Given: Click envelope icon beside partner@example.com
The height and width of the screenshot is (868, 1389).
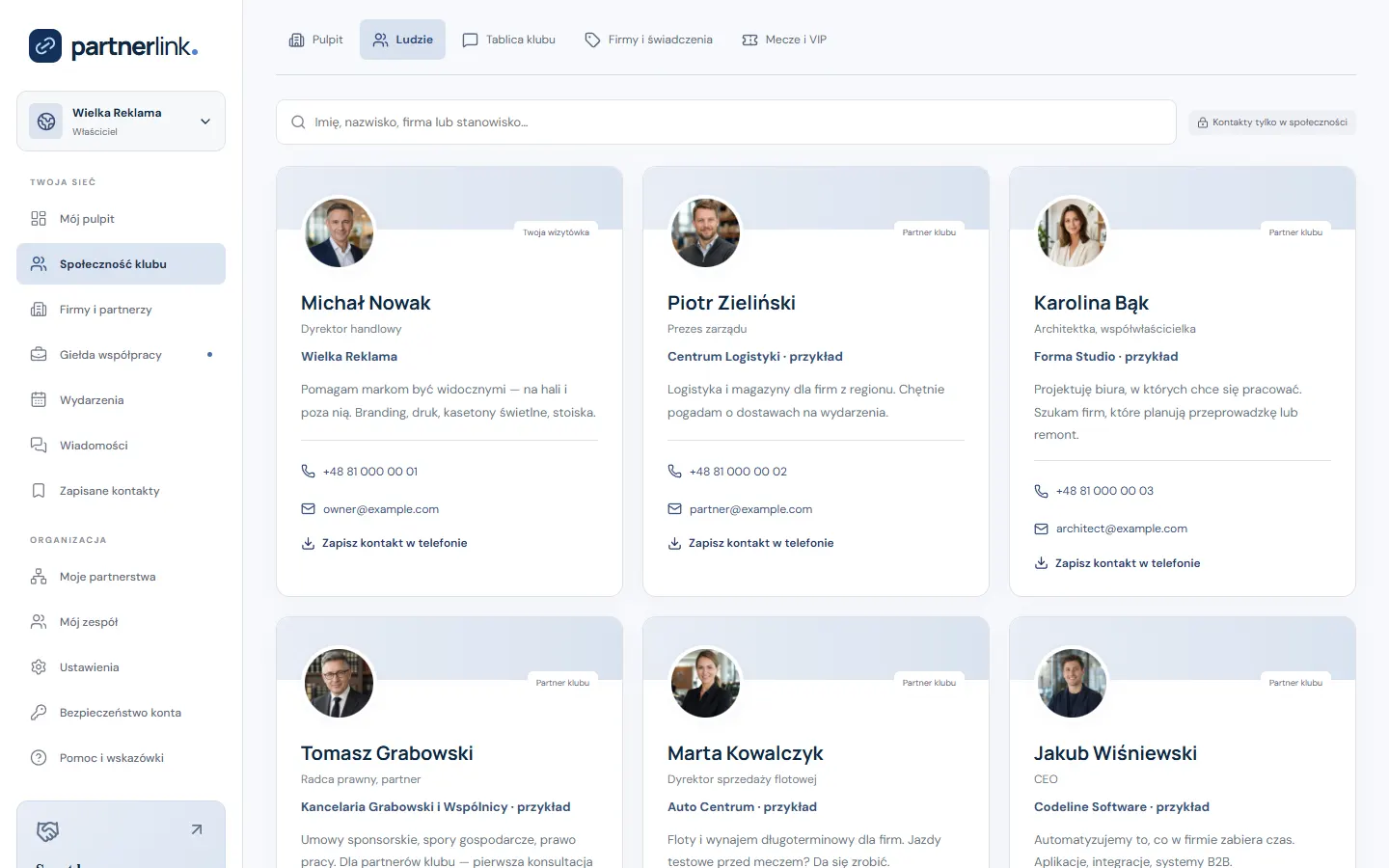Looking at the screenshot, I should 675,509.
